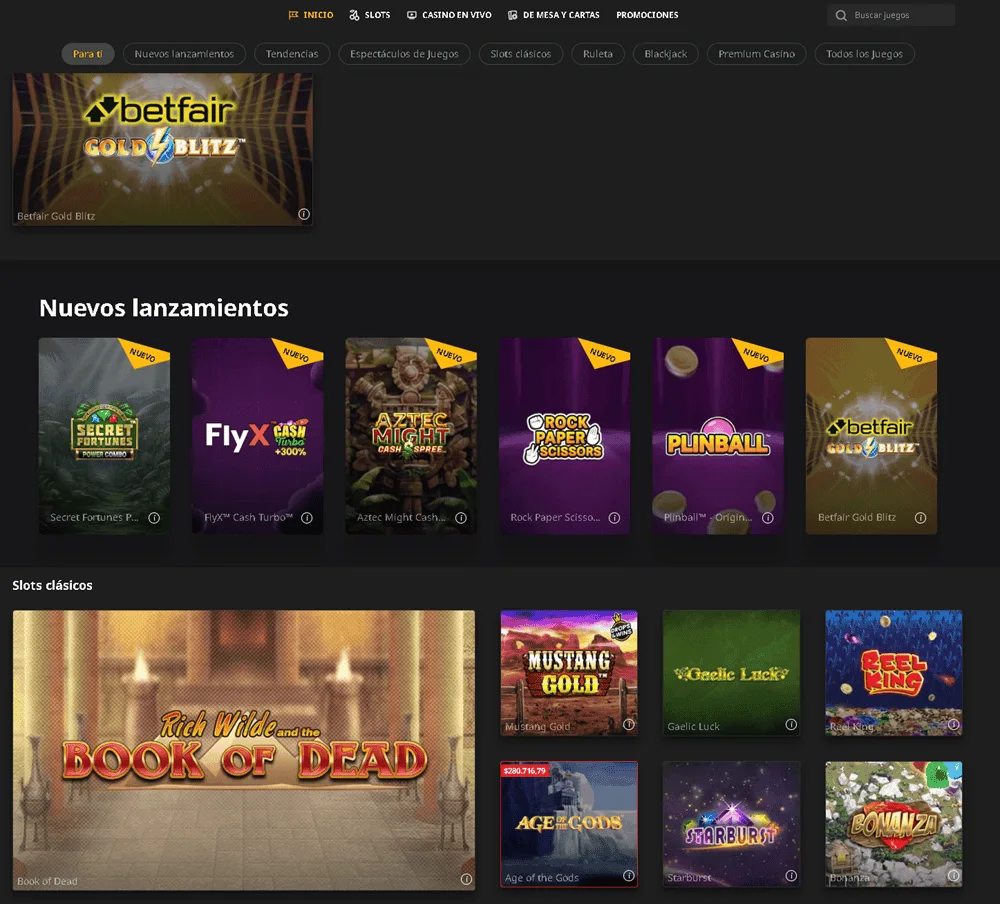Select Slots clásicos filter tab
Screen dimensions: 1000x904
521,54
